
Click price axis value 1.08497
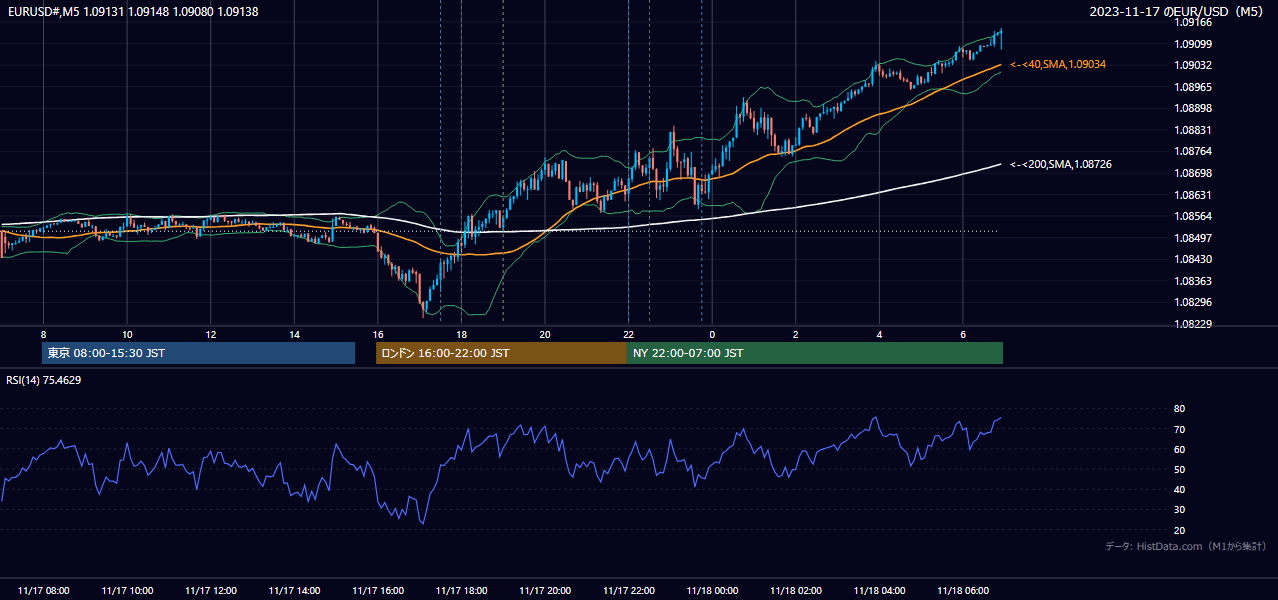tap(1192, 239)
